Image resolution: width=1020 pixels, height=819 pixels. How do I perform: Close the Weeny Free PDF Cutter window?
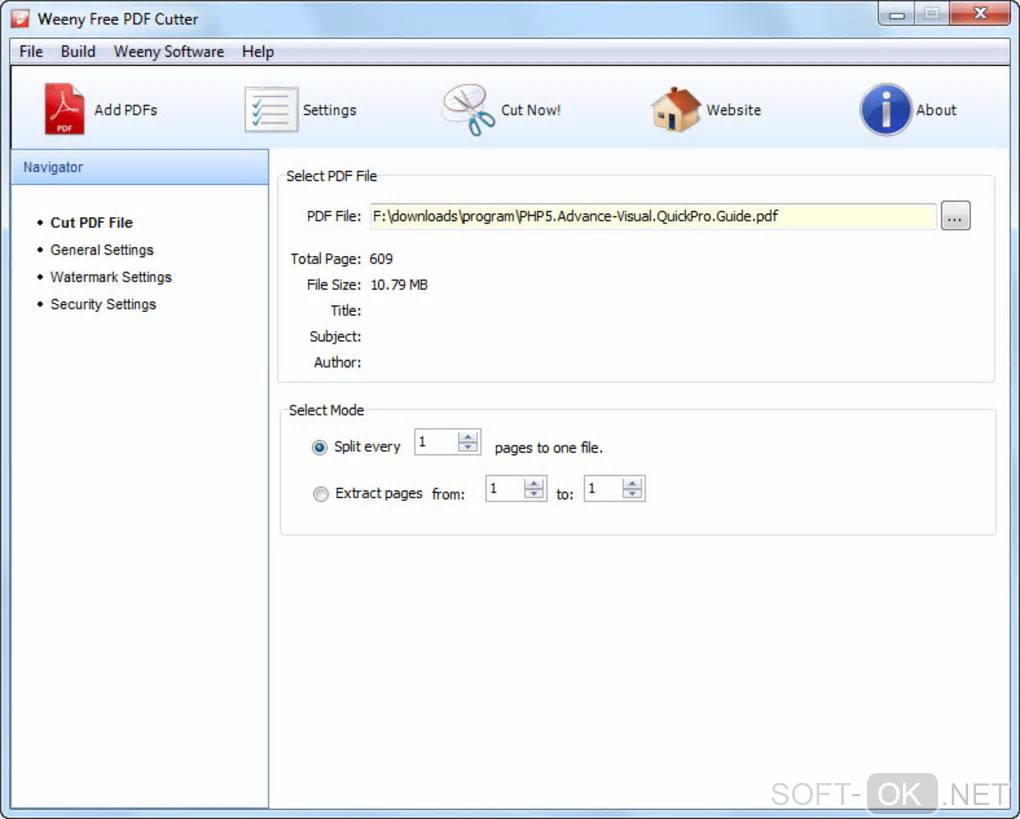coord(980,14)
